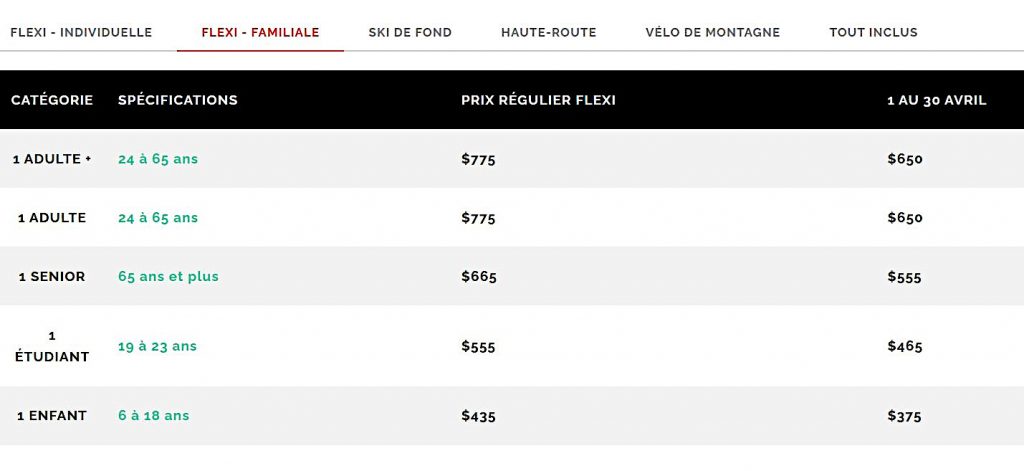The image size is (1024, 471).
Task: Switch to the Ski de Fond tab
Action: (x=410, y=32)
